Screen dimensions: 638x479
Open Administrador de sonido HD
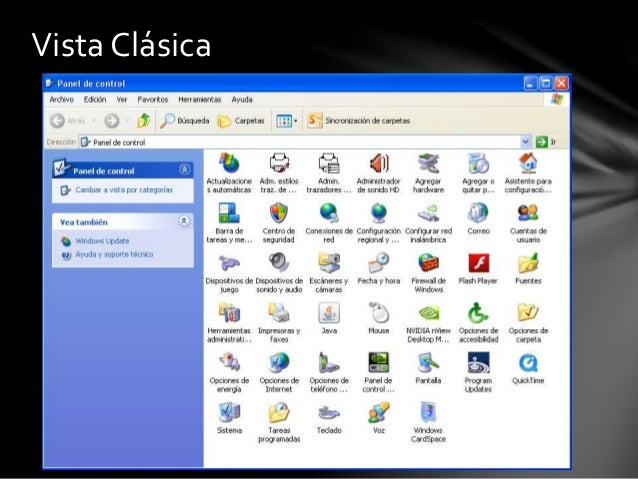[378, 164]
